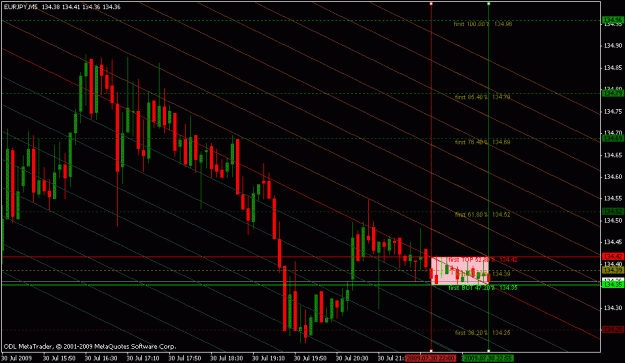Screen dimensions: 625x363
Task: Click the 134.75 price scale label
Action: tap(613, 112)
